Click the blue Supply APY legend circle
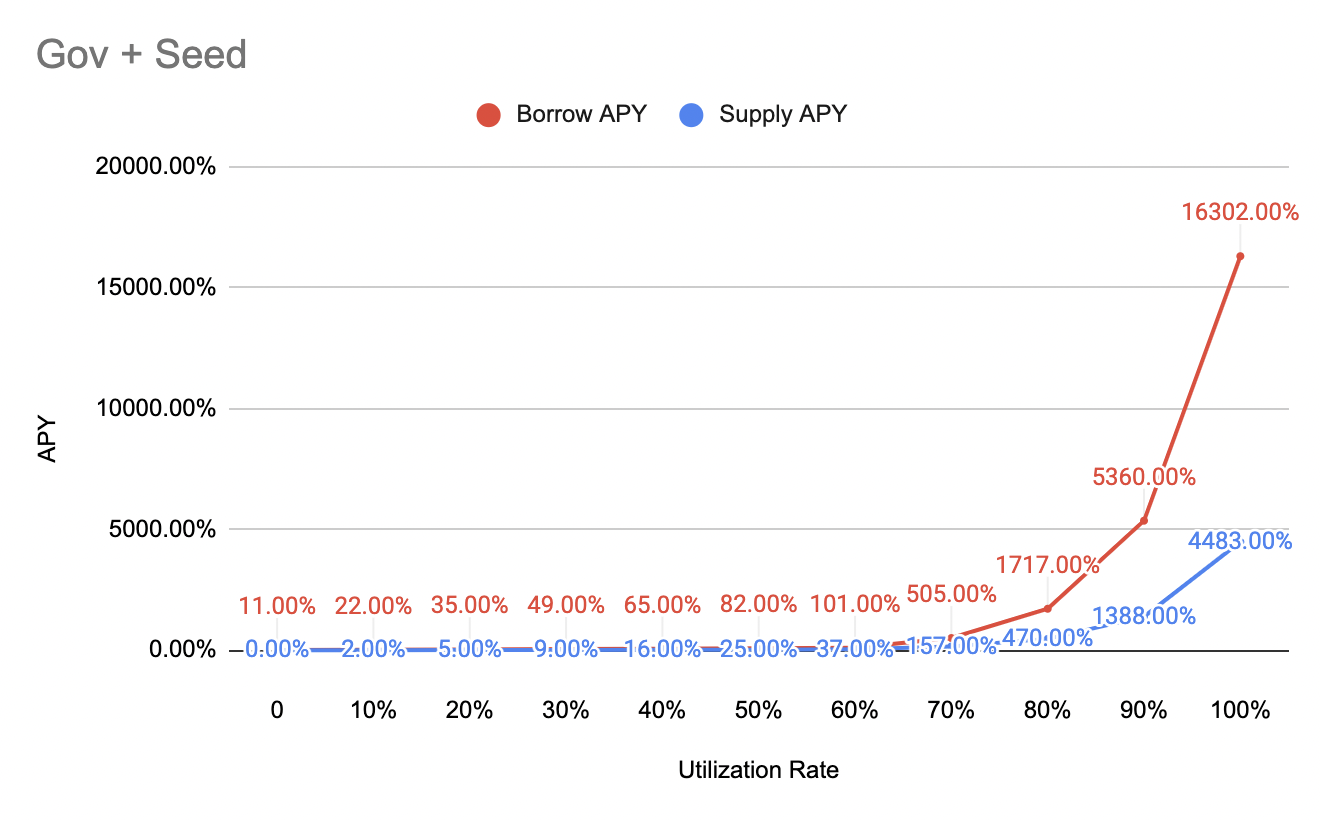This screenshot has width=1320, height=820. (691, 115)
